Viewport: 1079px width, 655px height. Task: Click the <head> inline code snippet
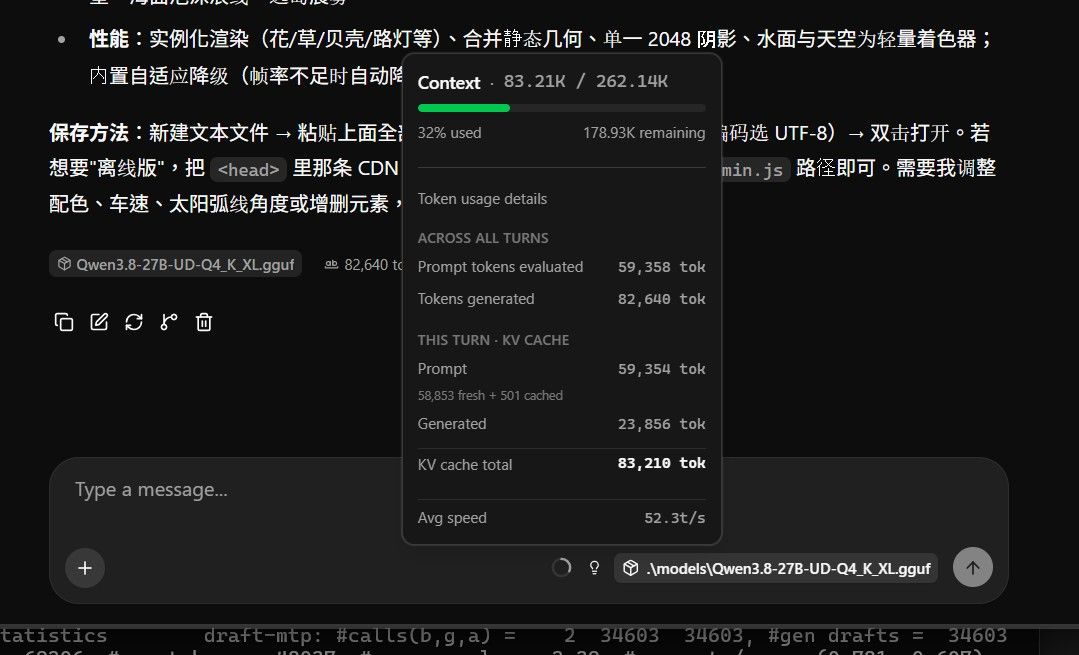click(248, 169)
